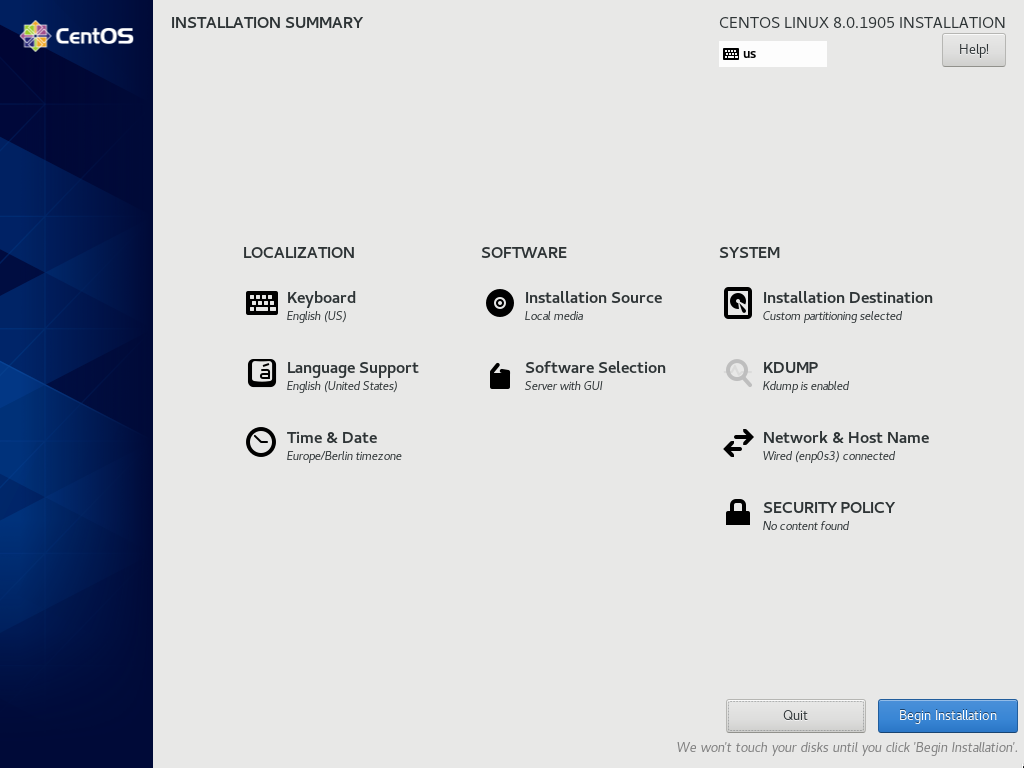Open the Software Selection text label
Viewport: 1024px width, 768px height.
point(595,368)
